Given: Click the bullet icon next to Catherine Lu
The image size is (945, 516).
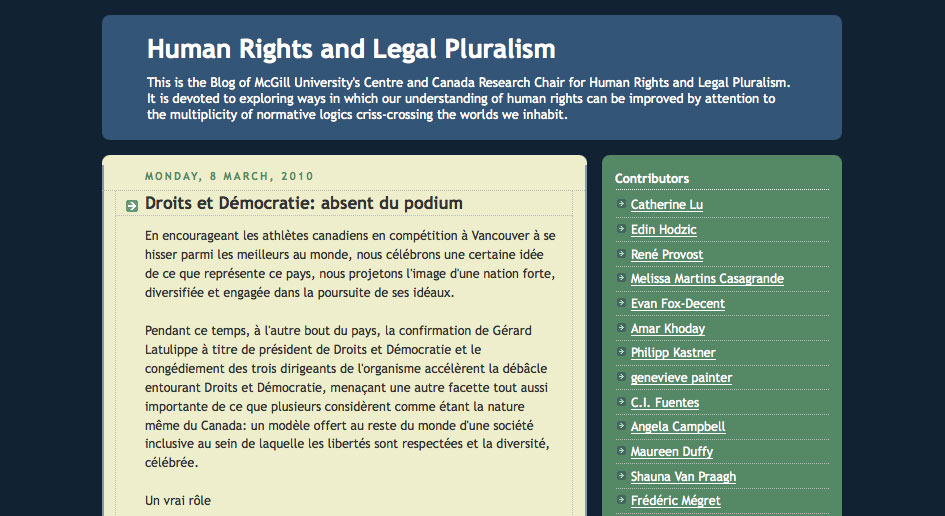Looking at the screenshot, I should (621, 204).
